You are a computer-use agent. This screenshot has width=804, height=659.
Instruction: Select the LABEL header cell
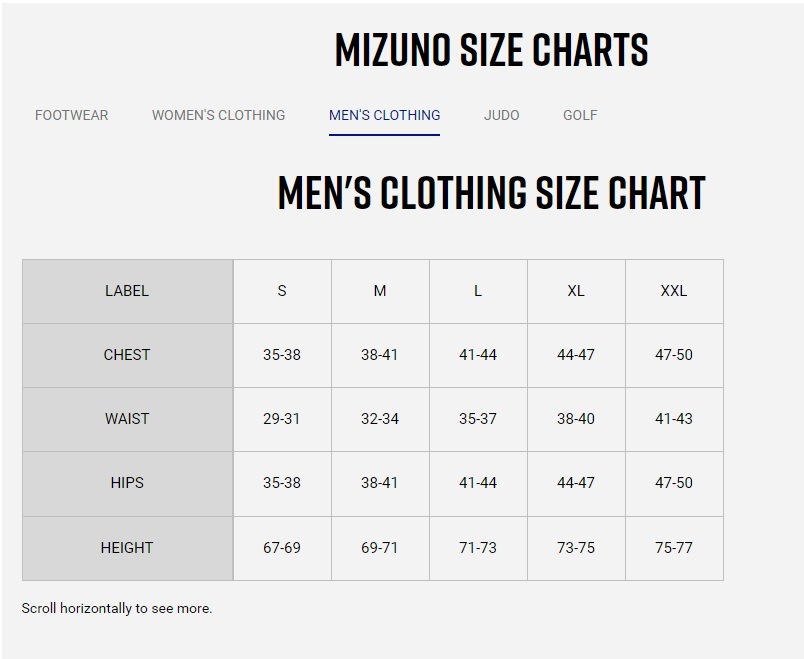(x=127, y=291)
